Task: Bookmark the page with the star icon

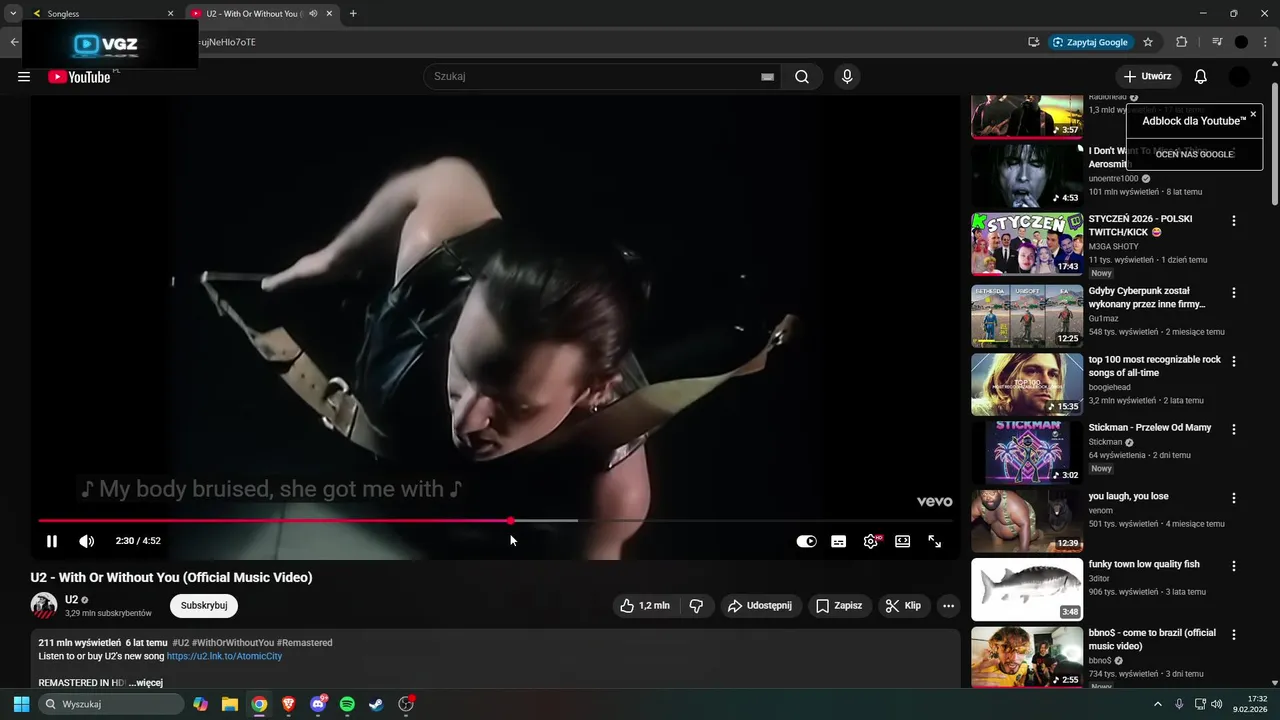Action: (x=1148, y=42)
